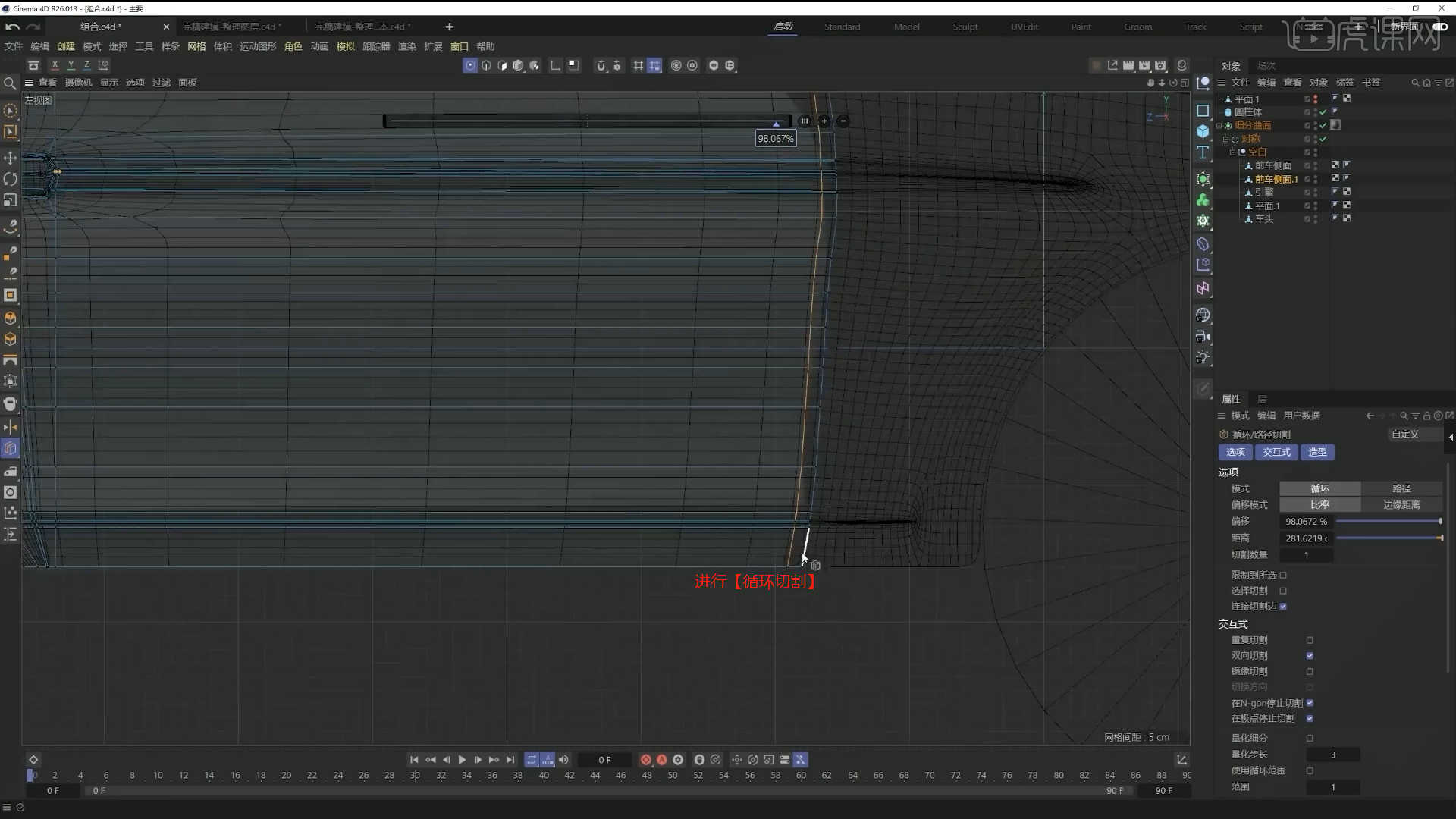Click the lock icon in attribute manager
Viewport: 1456px width, 819px height.
tap(1426, 416)
